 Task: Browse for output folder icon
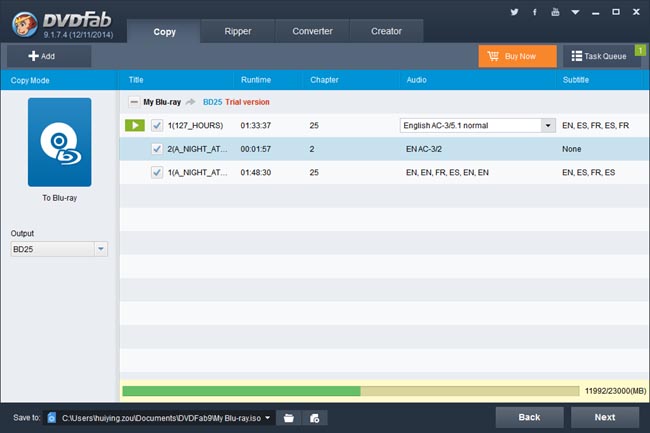(x=289, y=418)
